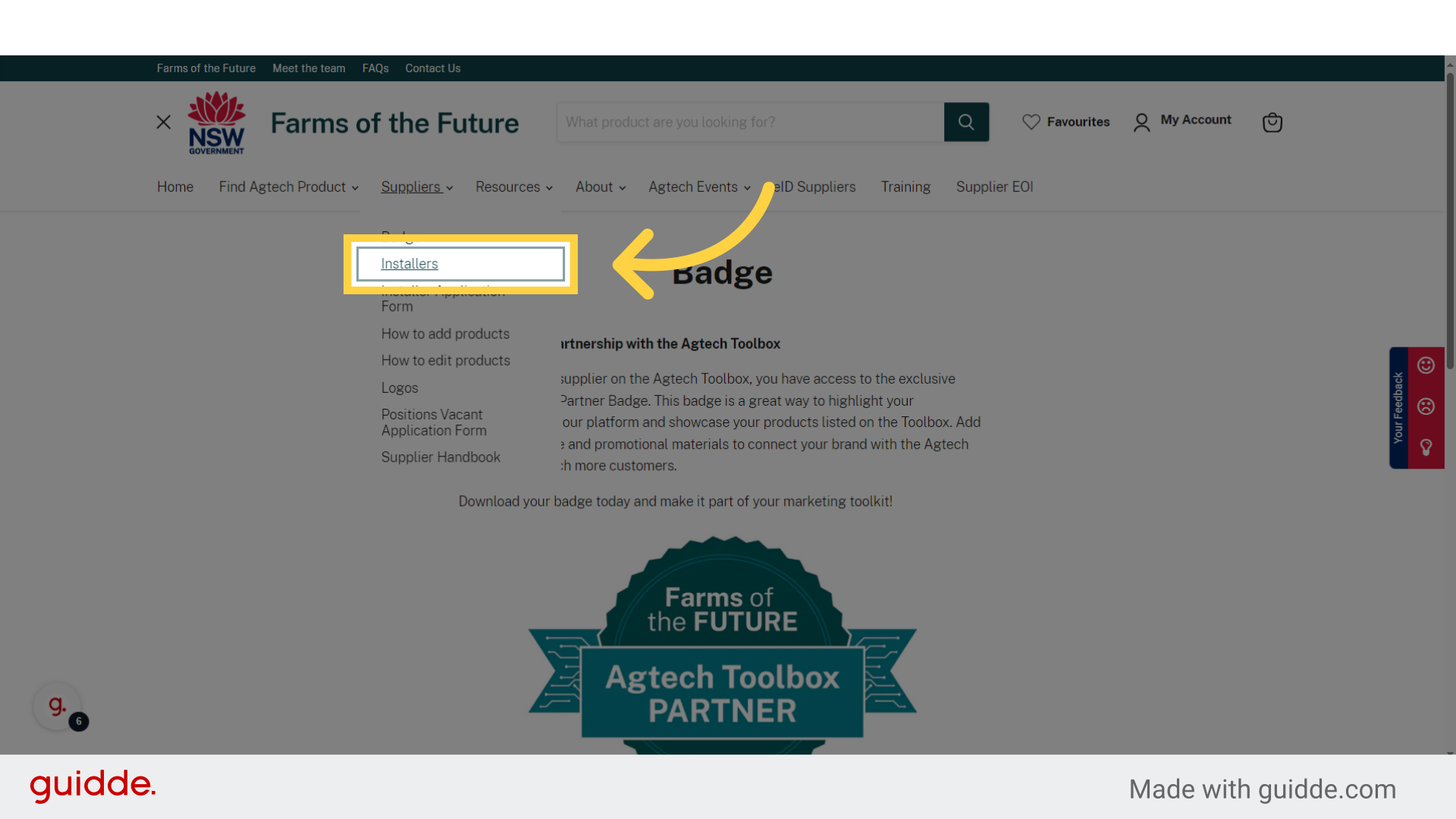Select Installers from the Suppliers menu
Screen dimensions: 1456x819
(x=409, y=264)
